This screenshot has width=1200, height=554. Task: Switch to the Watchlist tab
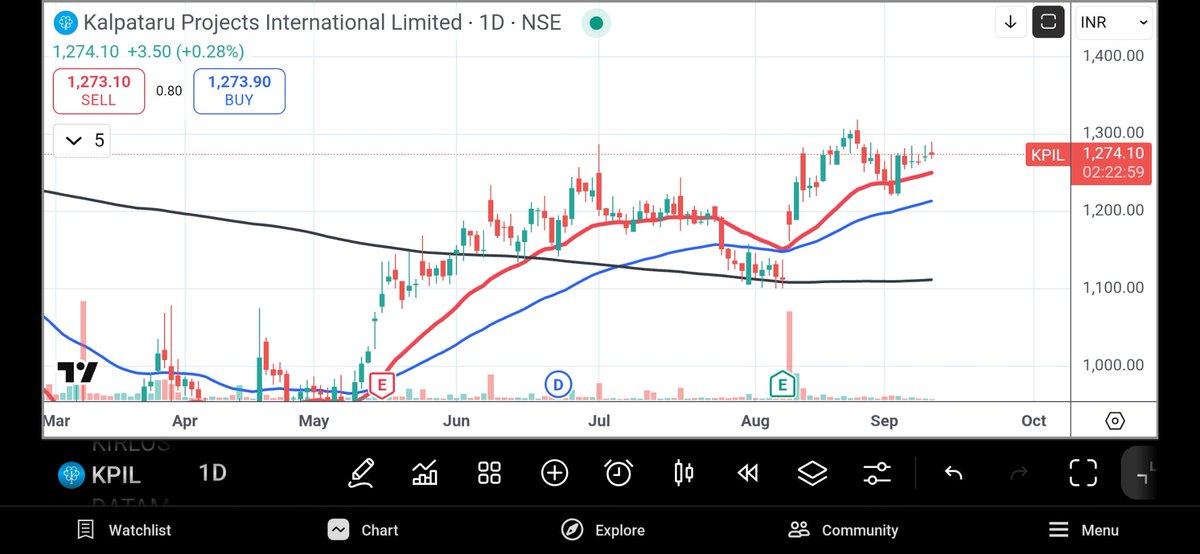(x=124, y=530)
